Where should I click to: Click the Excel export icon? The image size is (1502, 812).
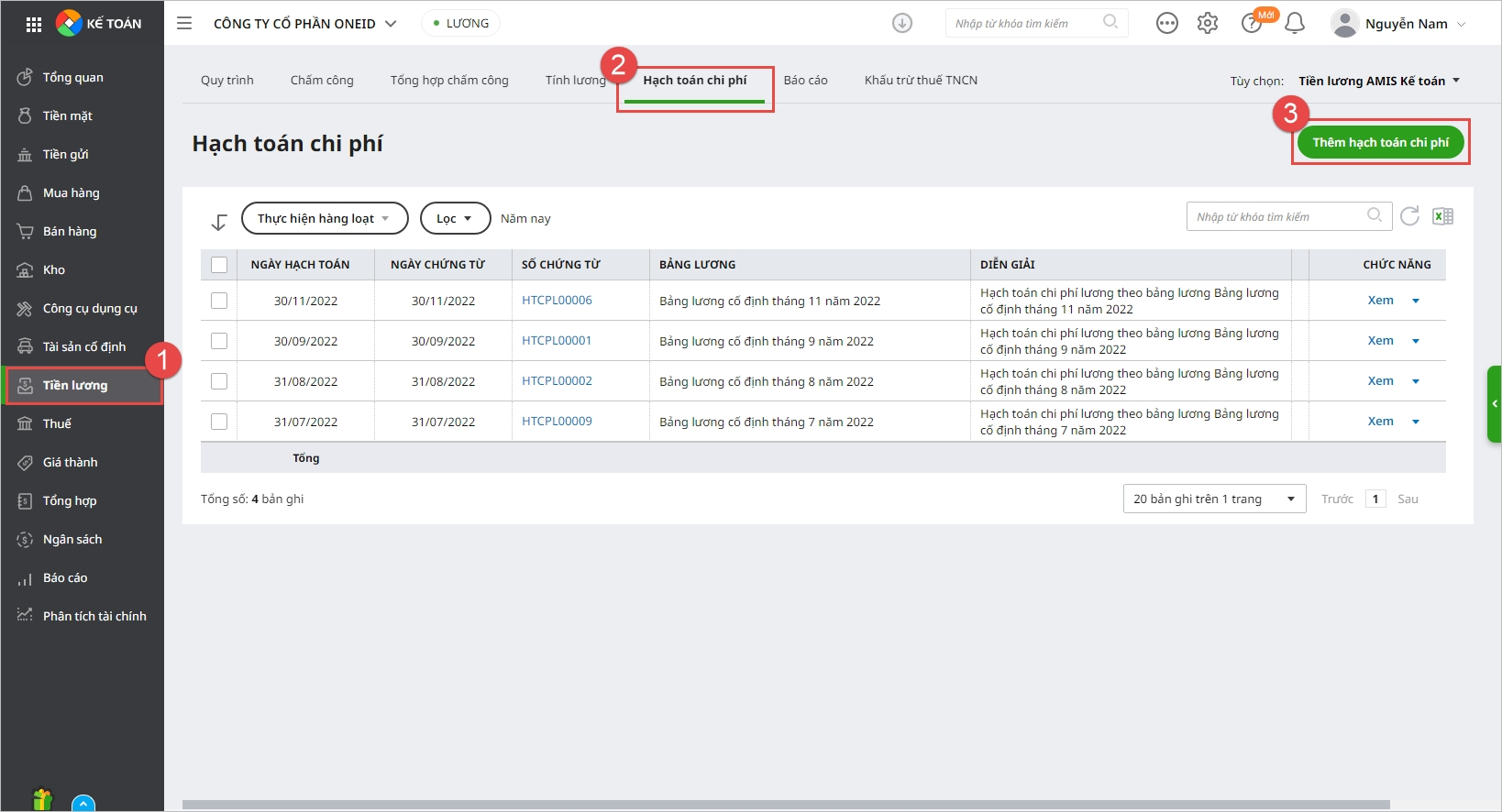click(x=1442, y=216)
